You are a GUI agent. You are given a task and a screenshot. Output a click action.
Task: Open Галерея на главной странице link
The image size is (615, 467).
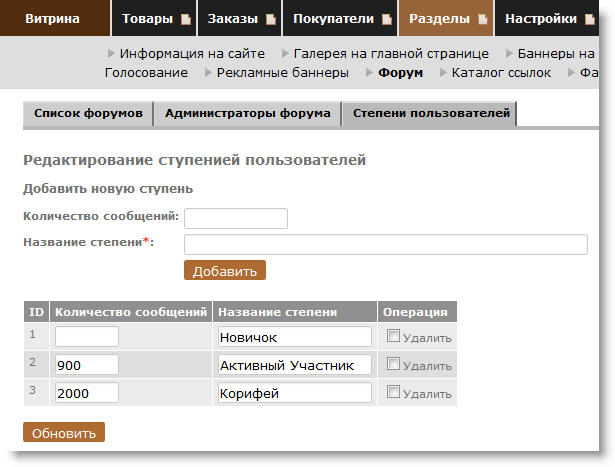pos(391,53)
